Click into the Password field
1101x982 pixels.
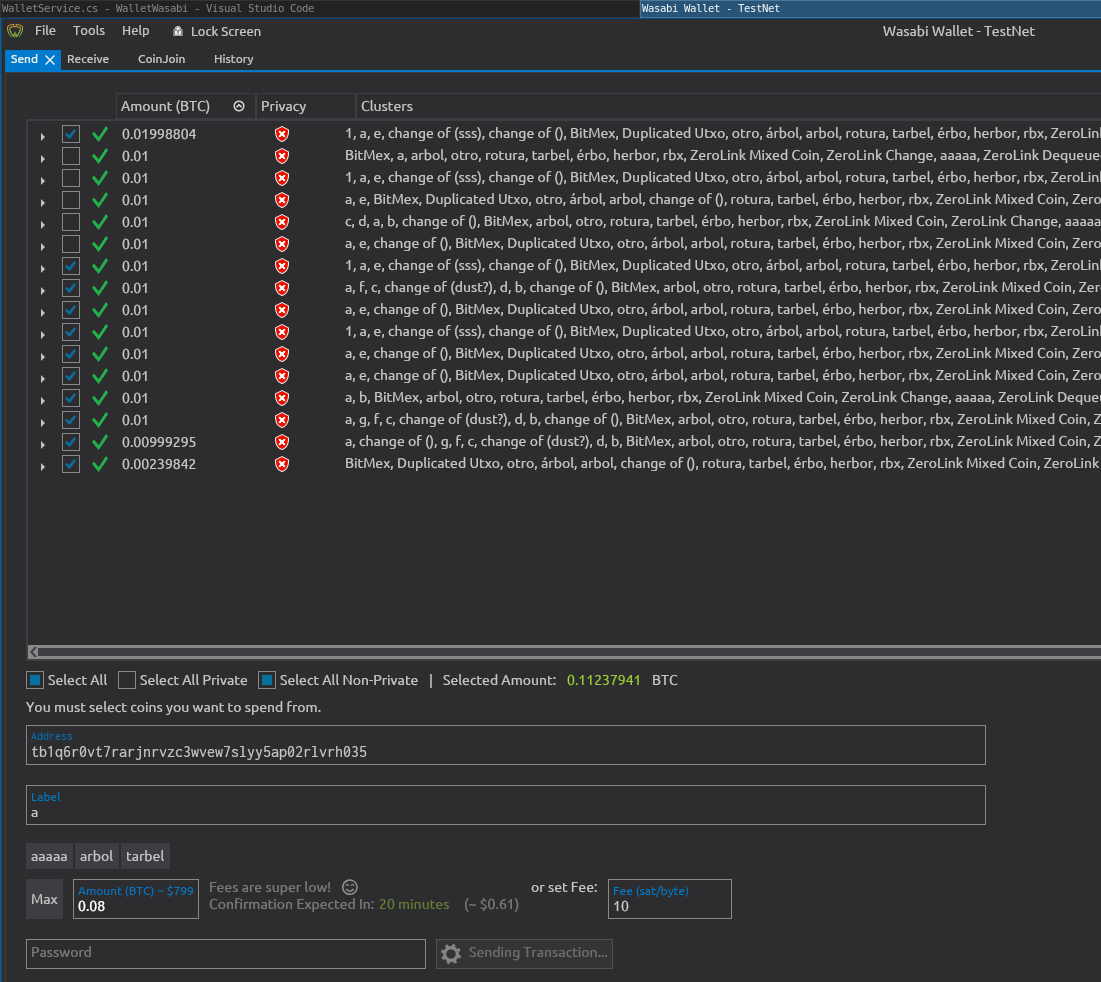pyautogui.click(x=225, y=953)
